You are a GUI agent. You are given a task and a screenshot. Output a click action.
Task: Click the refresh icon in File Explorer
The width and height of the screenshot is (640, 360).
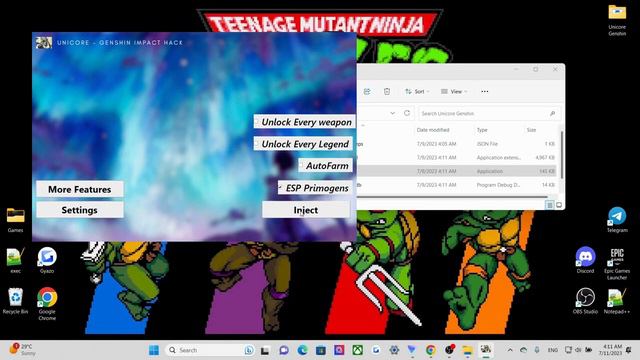[x=407, y=113]
